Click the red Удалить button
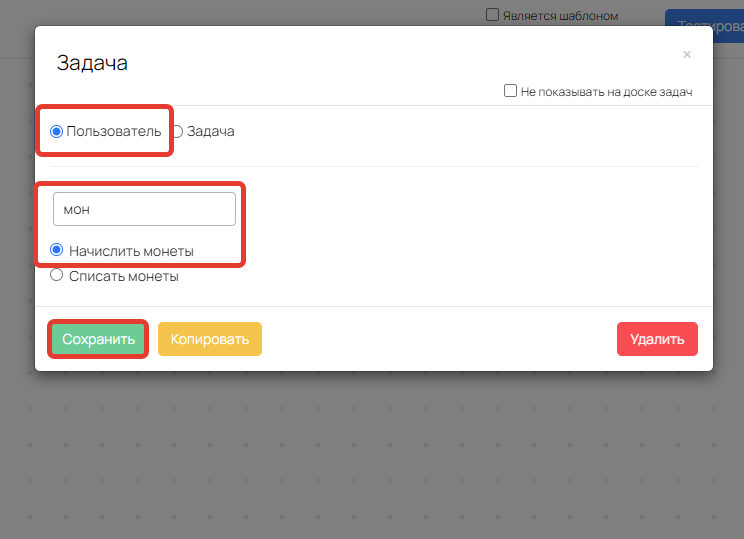744x539 pixels. coord(657,339)
